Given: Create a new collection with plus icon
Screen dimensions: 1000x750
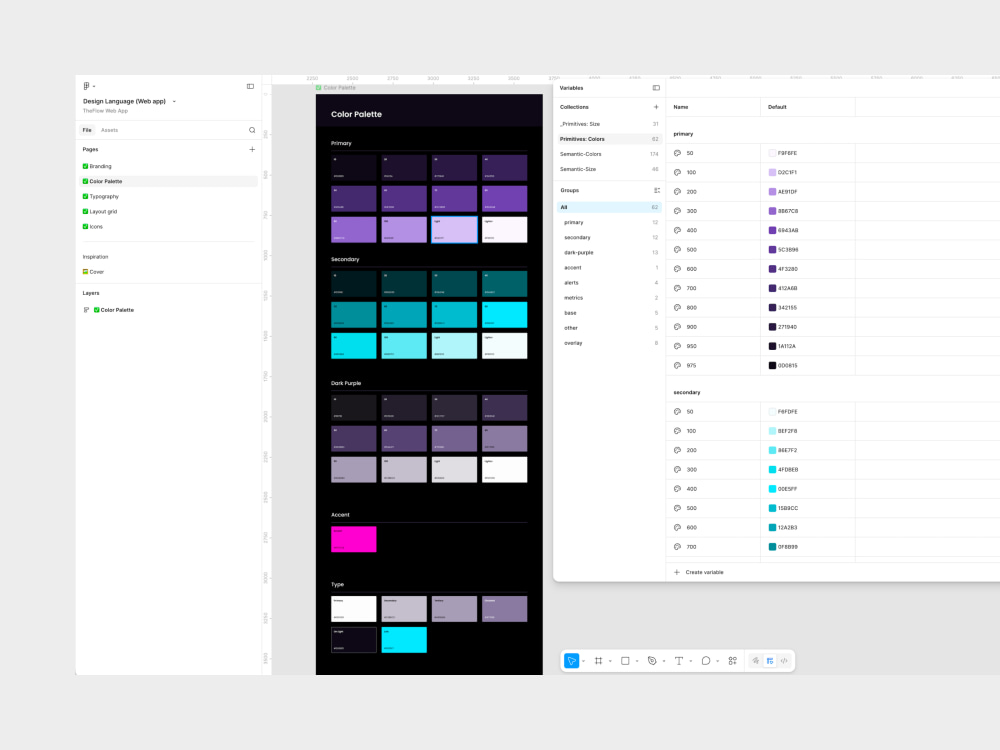Looking at the screenshot, I should pos(656,107).
